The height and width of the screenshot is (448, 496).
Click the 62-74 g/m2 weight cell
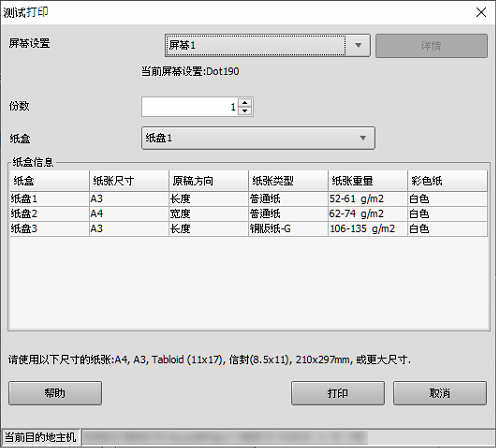pyautogui.click(x=368, y=214)
